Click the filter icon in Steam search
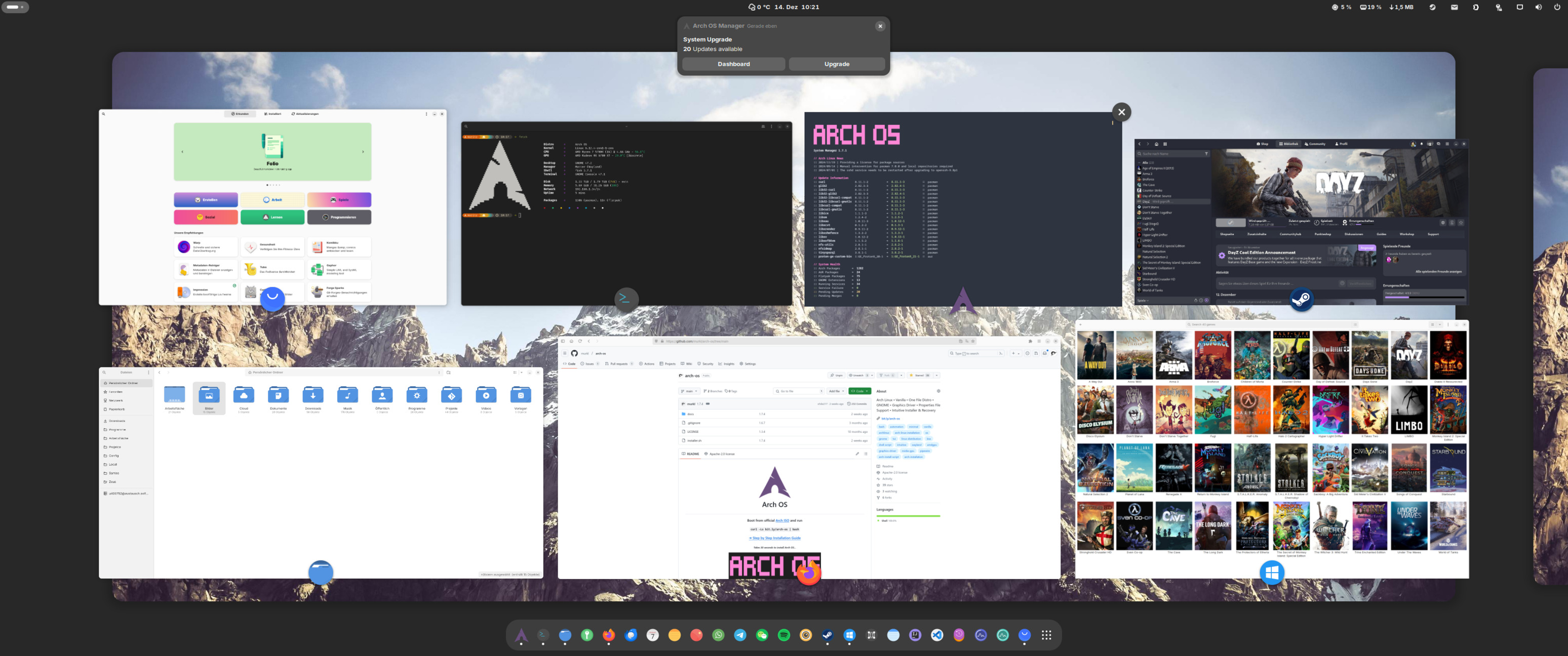This screenshot has width=1568, height=656. [x=1206, y=154]
